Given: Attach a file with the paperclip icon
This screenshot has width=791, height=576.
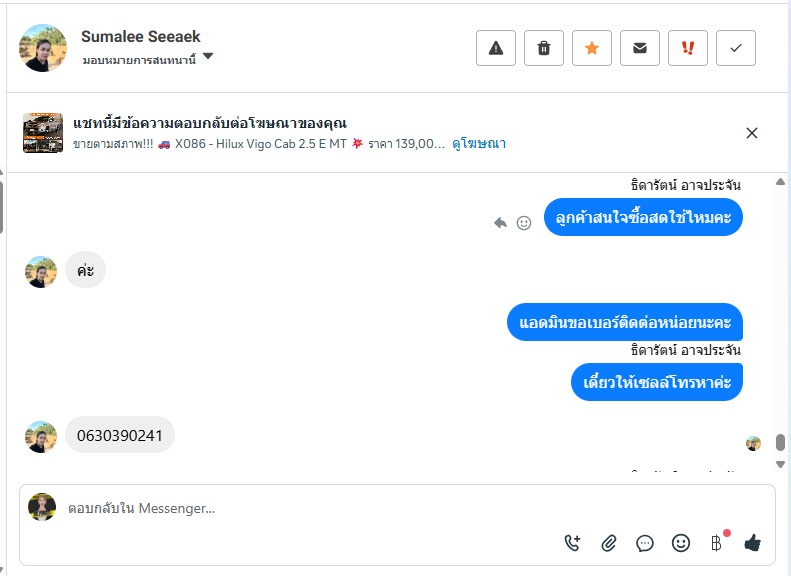Looking at the screenshot, I should click(609, 543).
